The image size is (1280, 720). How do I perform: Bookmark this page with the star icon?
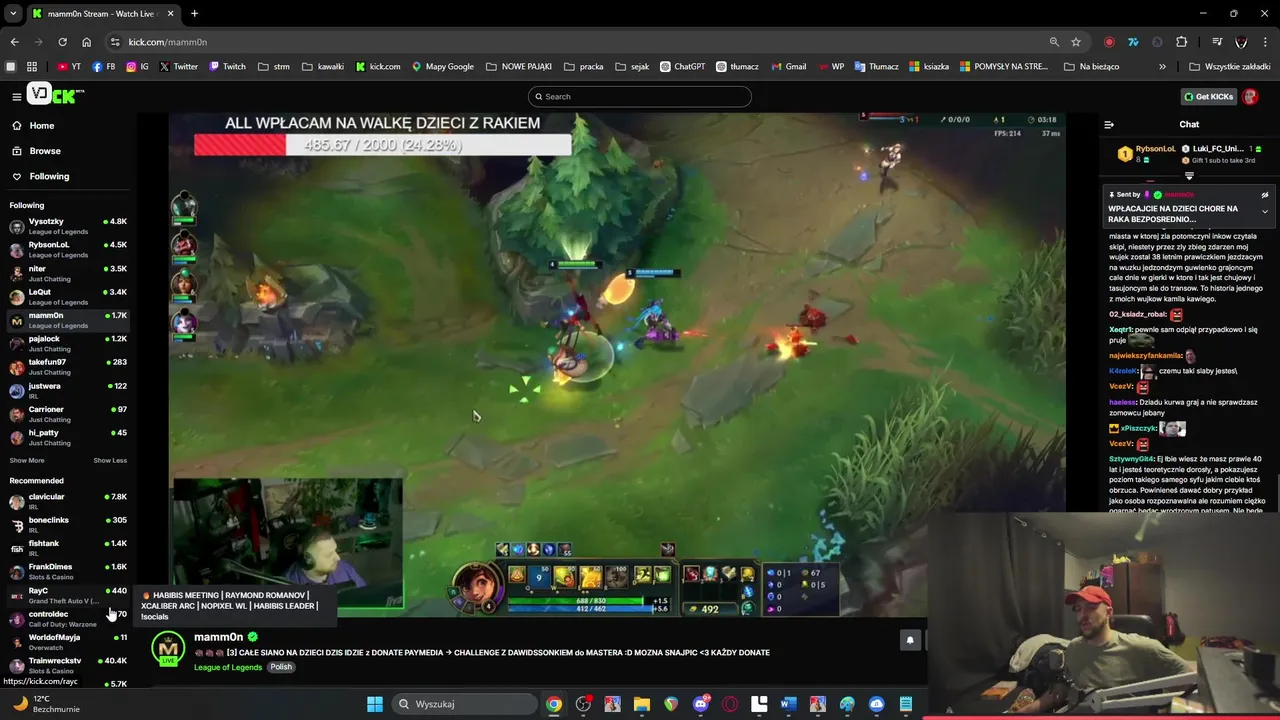click(x=1076, y=42)
